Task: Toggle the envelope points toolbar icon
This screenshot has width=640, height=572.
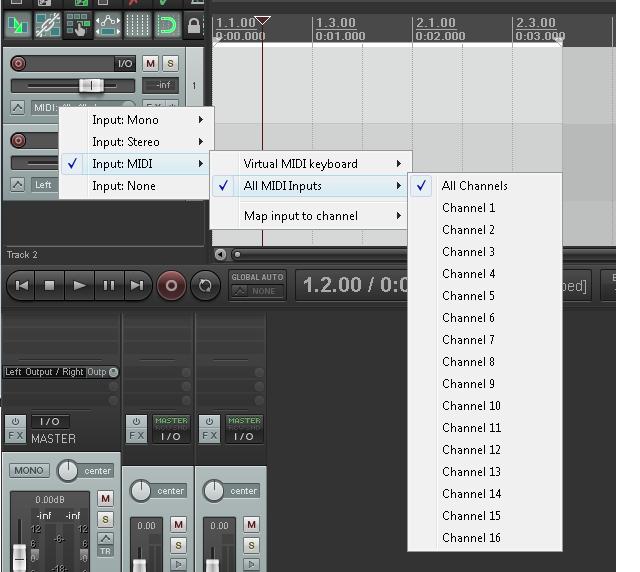Action: (108, 26)
